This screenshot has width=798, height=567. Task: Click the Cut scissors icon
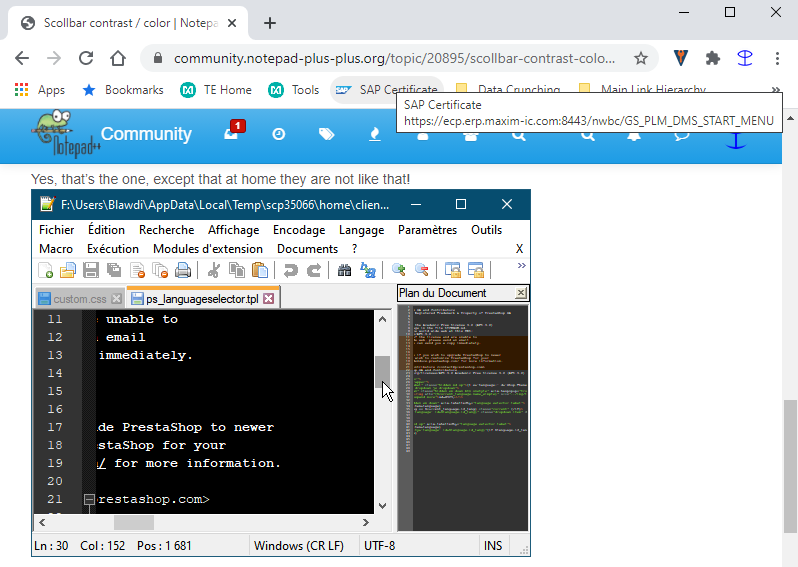(x=214, y=270)
